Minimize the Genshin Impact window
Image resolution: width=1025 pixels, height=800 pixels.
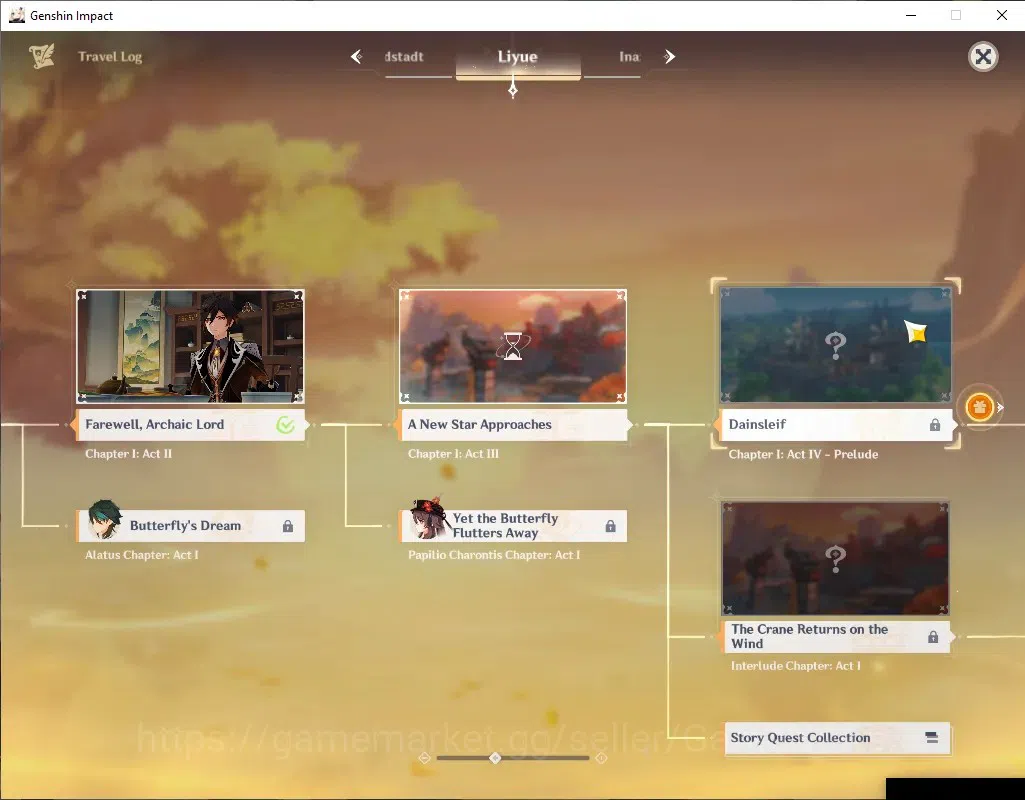click(911, 15)
